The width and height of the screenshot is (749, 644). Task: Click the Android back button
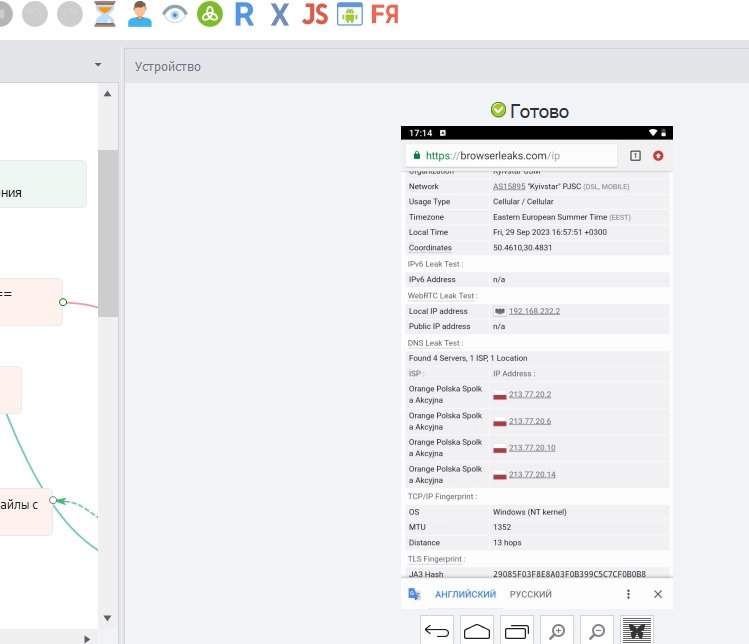click(437, 631)
